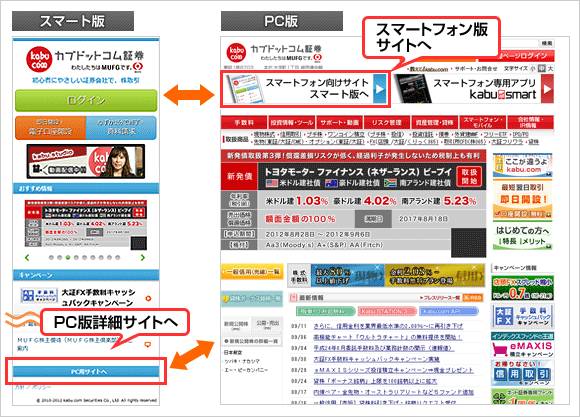Screen dimensions: 580x417
Task: Open 店頭FXスプレッド縮小 0.7 banner
Action: coord(522,288)
